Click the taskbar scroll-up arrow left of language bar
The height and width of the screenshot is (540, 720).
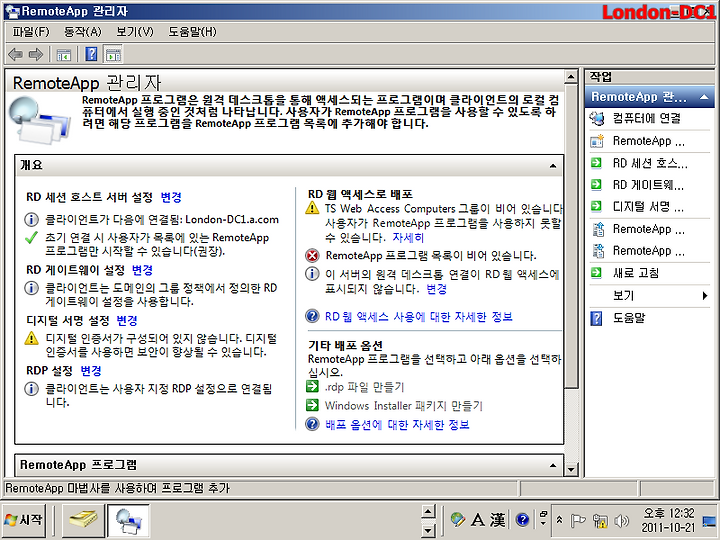tap(428, 511)
